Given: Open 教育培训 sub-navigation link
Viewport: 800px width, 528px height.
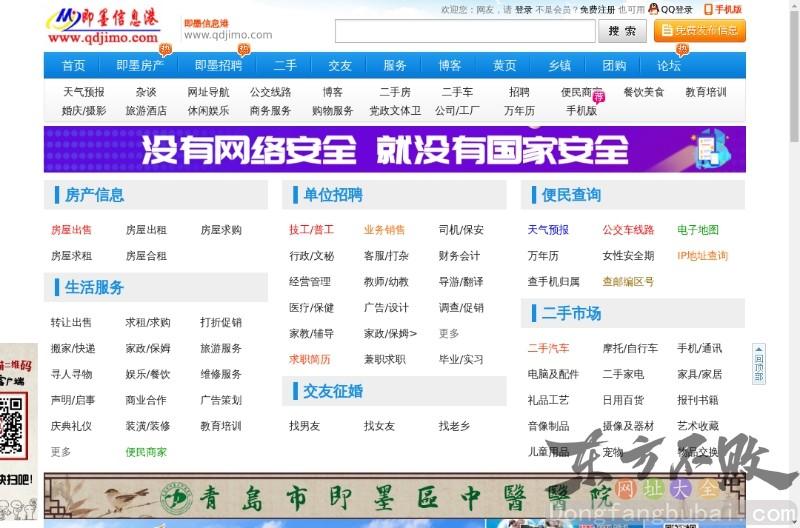Looking at the screenshot, I should [x=706, y=92].
